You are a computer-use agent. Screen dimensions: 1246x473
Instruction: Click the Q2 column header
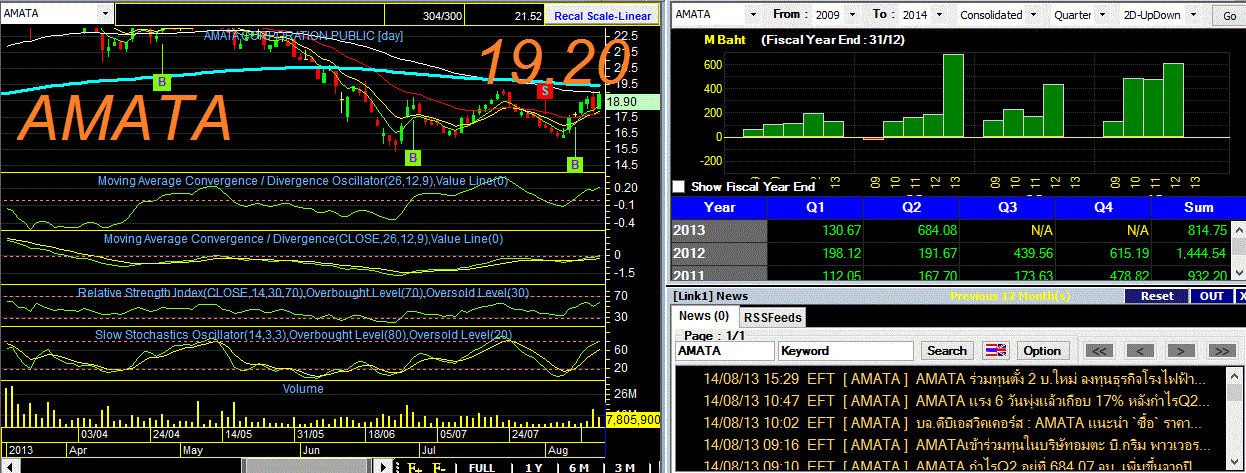911,207
